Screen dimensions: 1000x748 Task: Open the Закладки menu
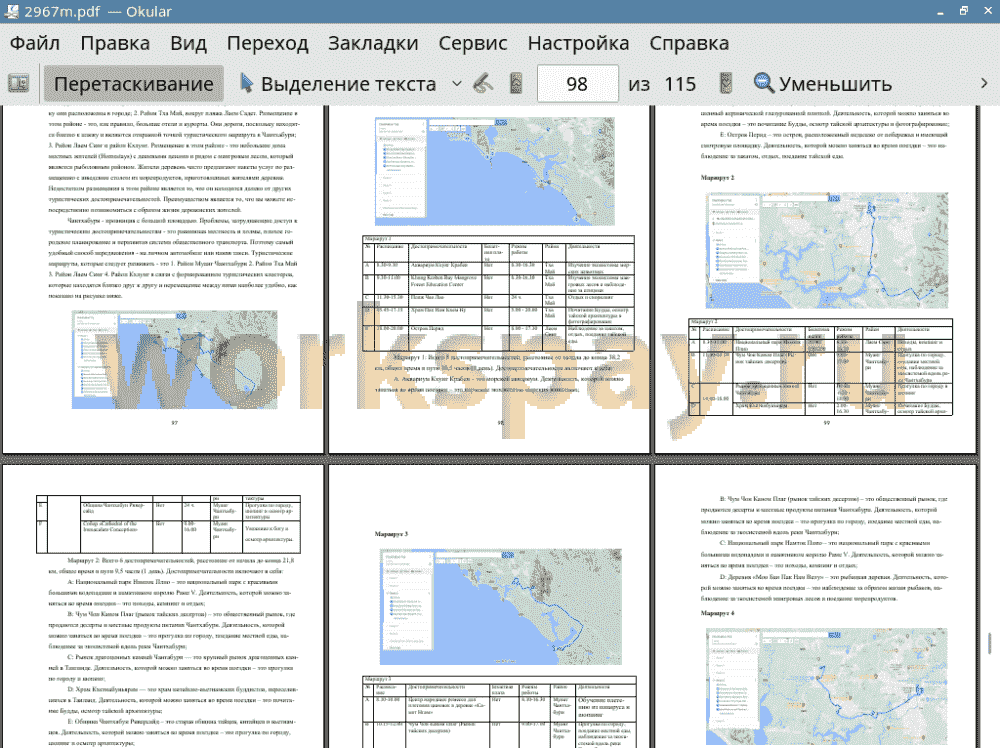(373, 43)
